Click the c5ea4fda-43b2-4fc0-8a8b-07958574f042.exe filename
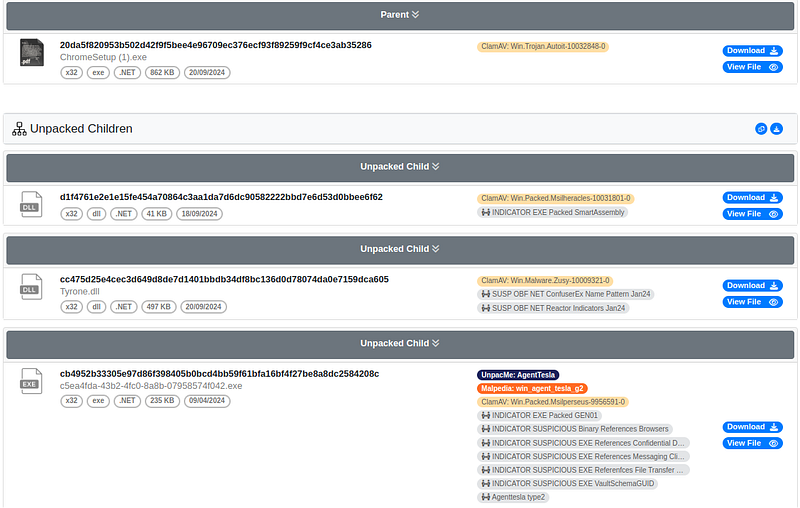This screenshot has width=800, height=508. tap(151, 386)
